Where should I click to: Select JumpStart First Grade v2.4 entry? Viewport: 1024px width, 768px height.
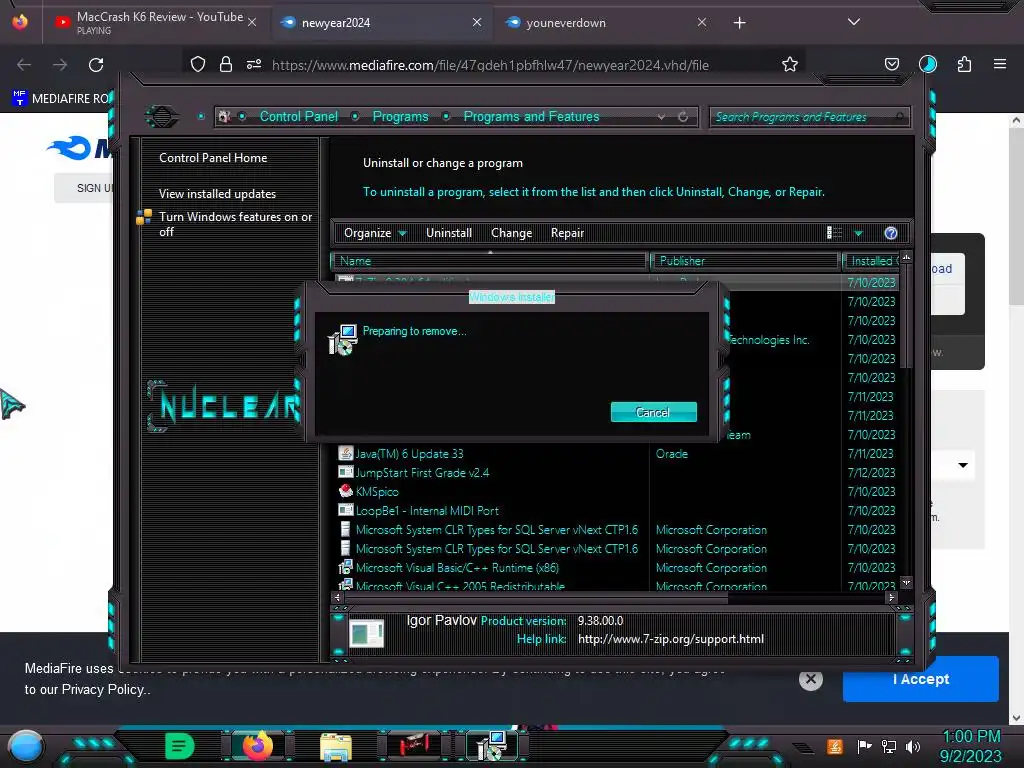tap(423, 473)
